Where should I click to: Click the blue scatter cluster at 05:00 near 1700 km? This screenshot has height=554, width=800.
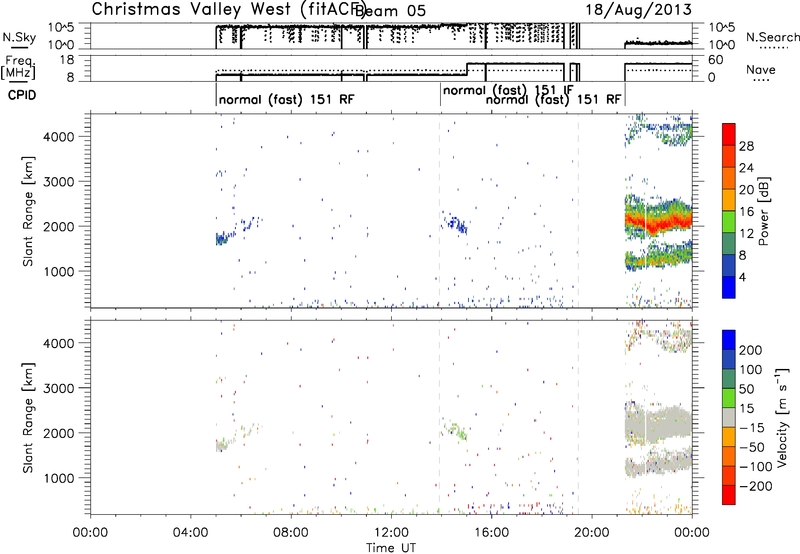pos(222,238)
